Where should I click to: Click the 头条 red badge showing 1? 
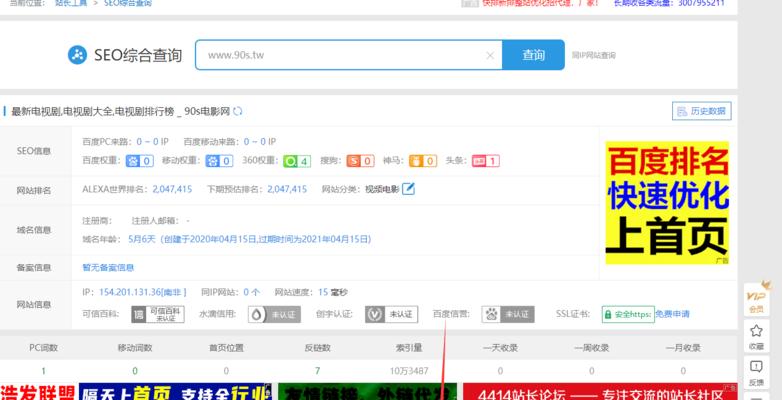coord(486,161)
